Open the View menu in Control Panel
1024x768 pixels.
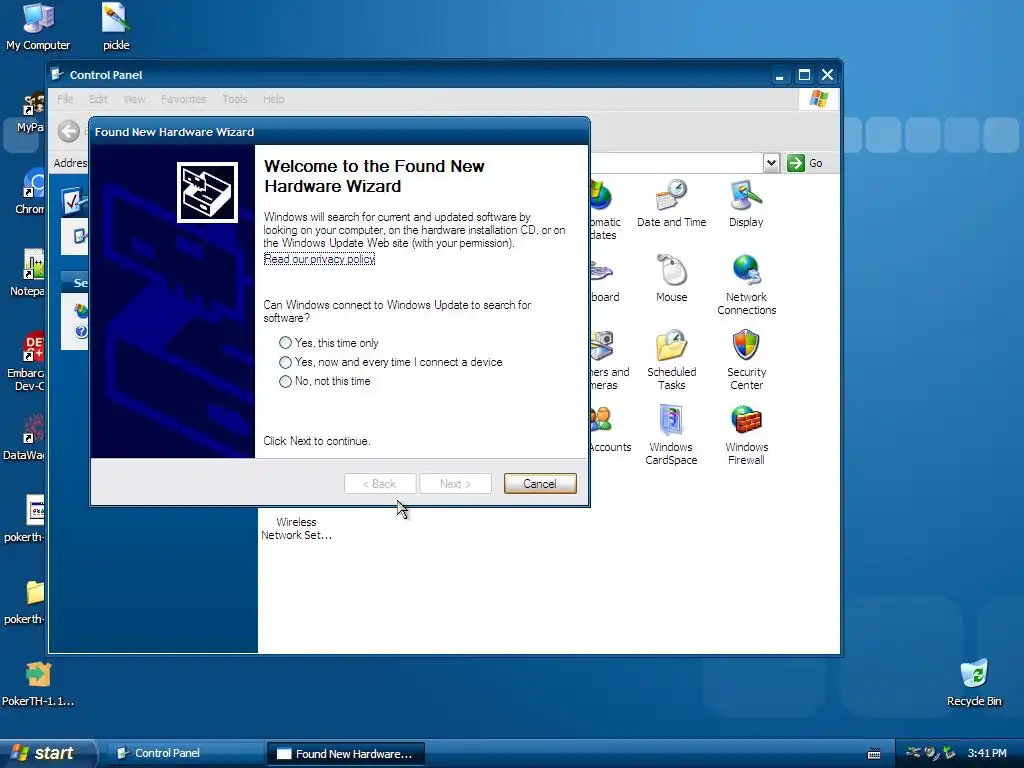click(x=134, y=99)
